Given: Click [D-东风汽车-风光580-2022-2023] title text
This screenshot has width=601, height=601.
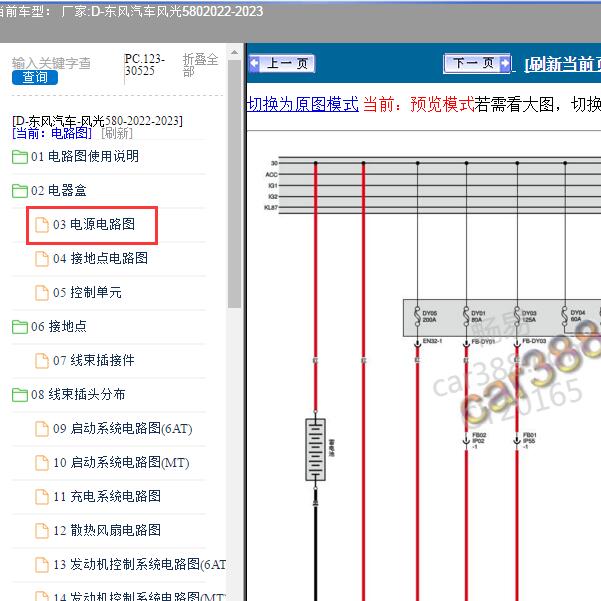Looking at the screenshot, I should [x=97, y=121].
